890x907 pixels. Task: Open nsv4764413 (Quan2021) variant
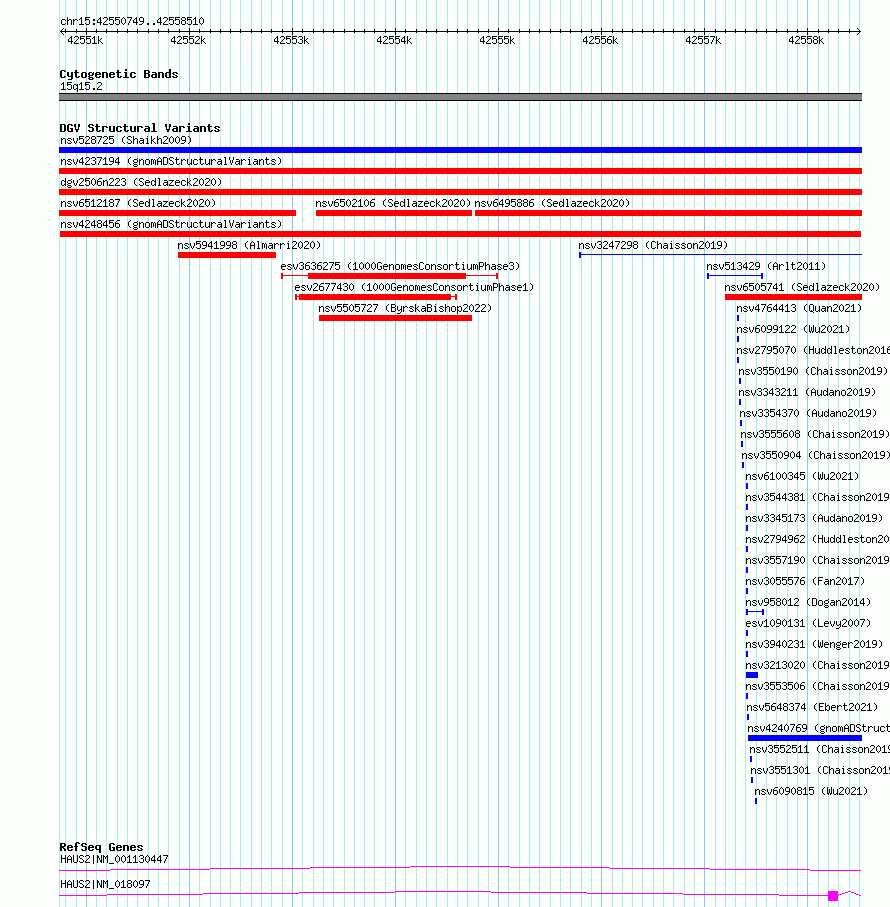[799, 308]
